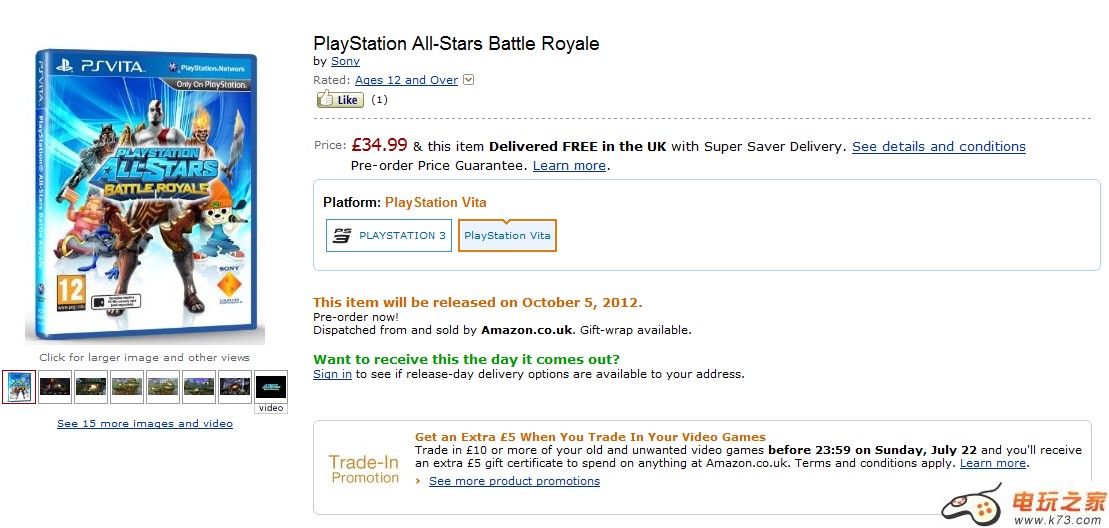Play the video thumbnail

coord(271,386)
